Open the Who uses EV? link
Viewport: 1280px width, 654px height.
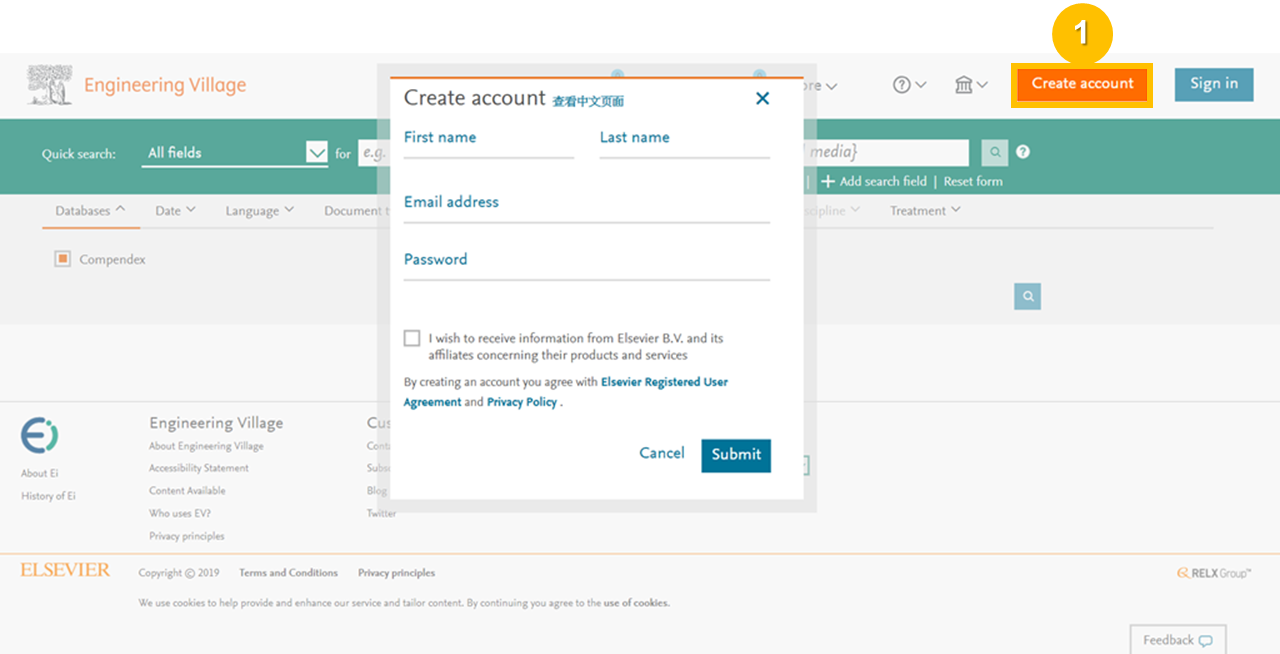tap(180, 513)
